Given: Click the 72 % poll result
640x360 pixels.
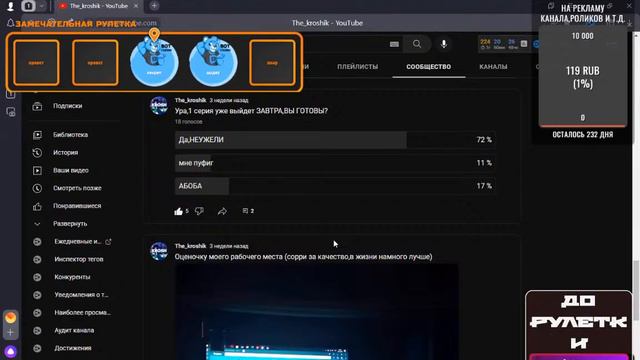Looking at the screenshot, I should tap(484, 140).
